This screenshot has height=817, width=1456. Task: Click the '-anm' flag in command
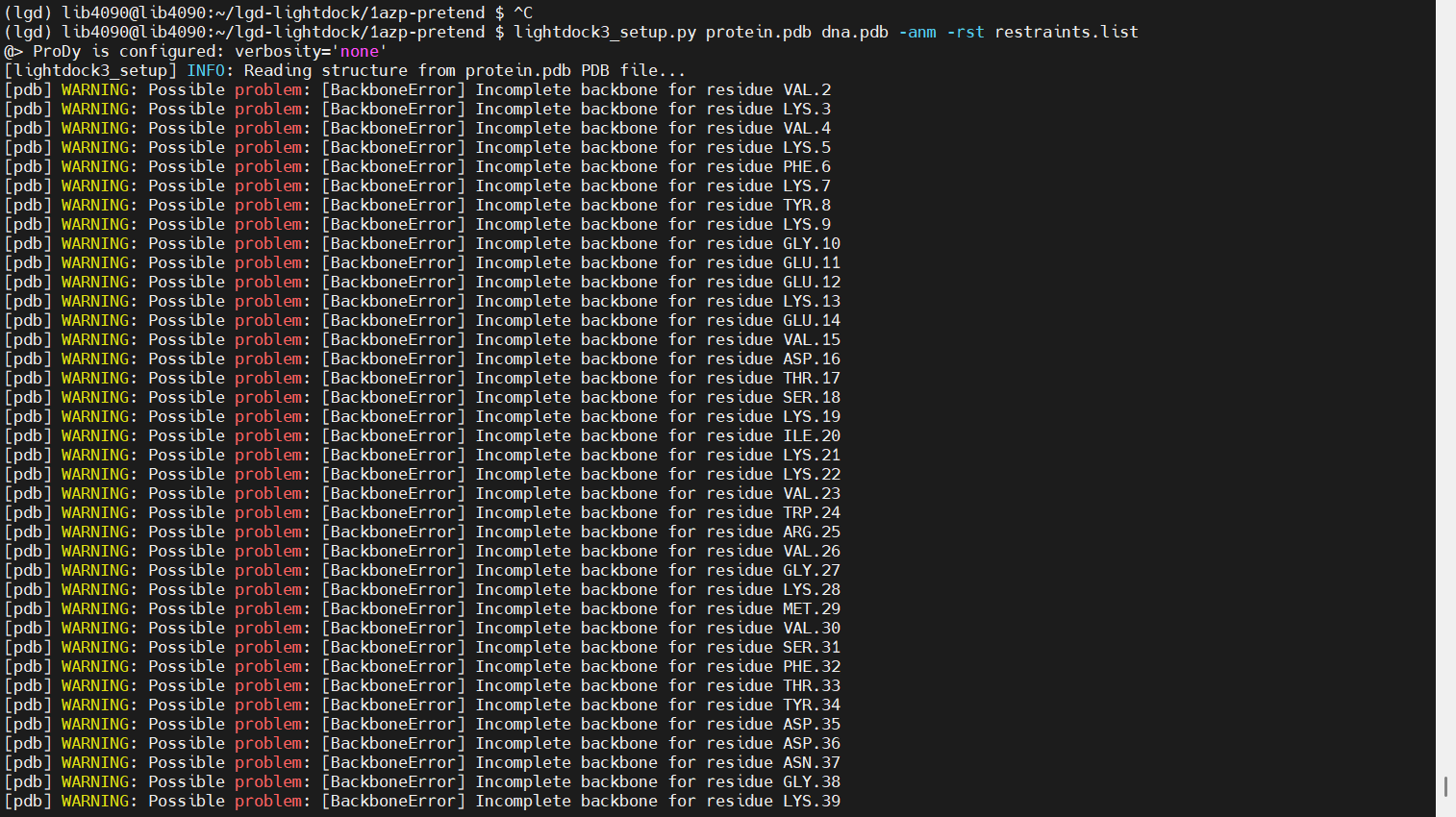[917, 32]
